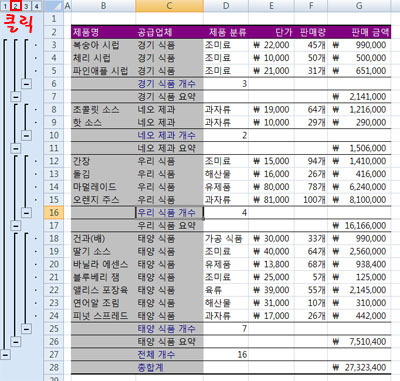Select the 육류 category cell
Screen dimensions: 400x381
226,290
